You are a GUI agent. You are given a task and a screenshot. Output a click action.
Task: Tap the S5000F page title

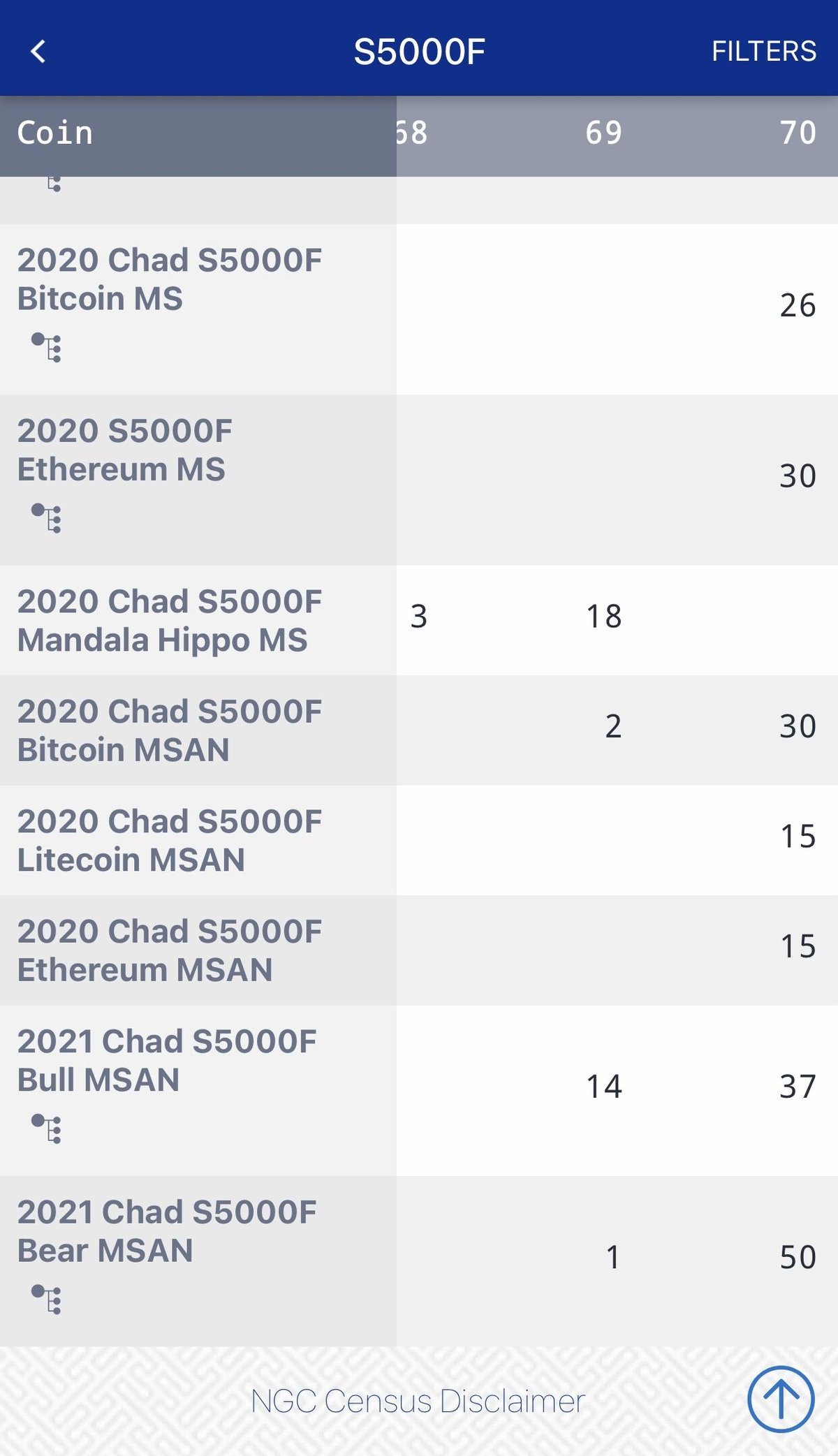click(419, 51)
